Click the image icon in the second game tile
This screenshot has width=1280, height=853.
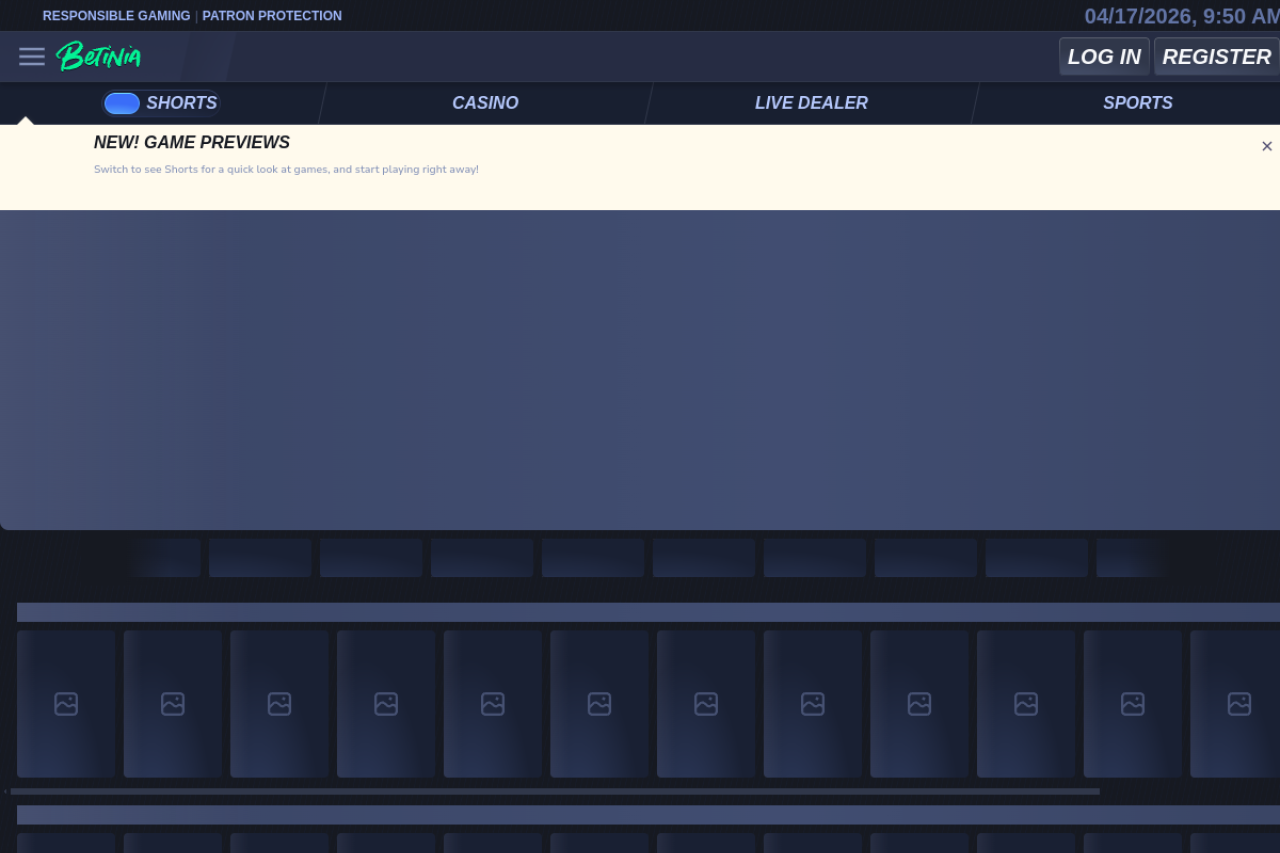(x=173, y=704)
